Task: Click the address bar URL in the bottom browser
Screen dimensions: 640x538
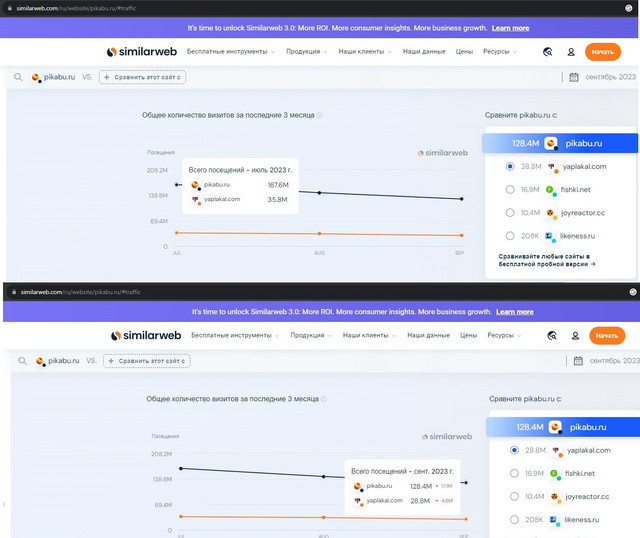Action: (x=80, y=292)
